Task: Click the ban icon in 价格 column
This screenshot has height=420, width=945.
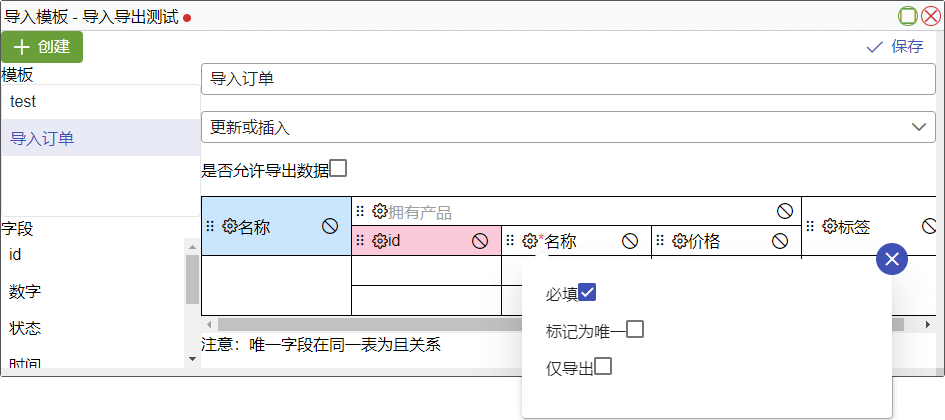Action: coord(780,241)
